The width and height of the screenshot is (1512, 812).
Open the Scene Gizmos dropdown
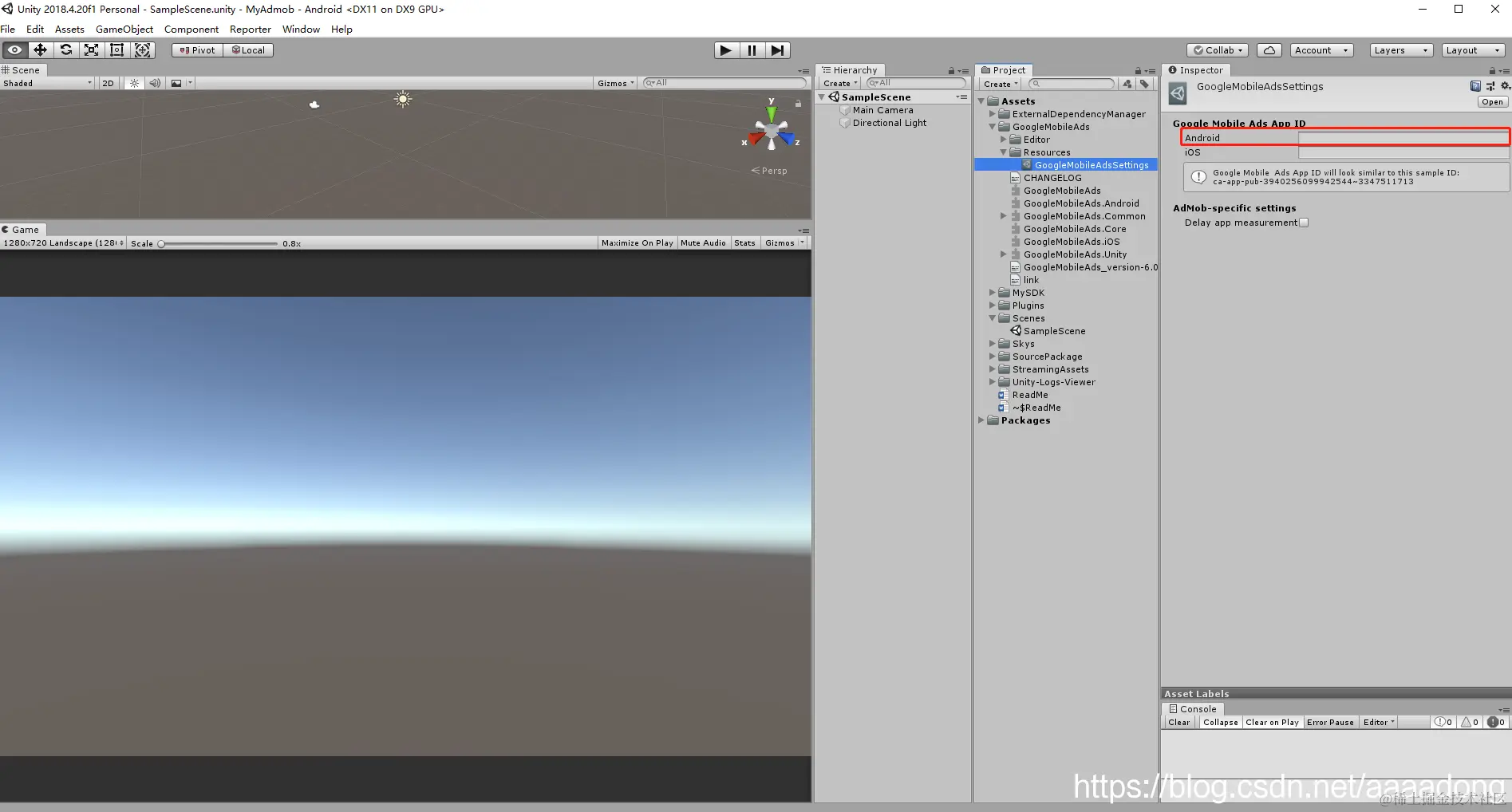[616, 83]
